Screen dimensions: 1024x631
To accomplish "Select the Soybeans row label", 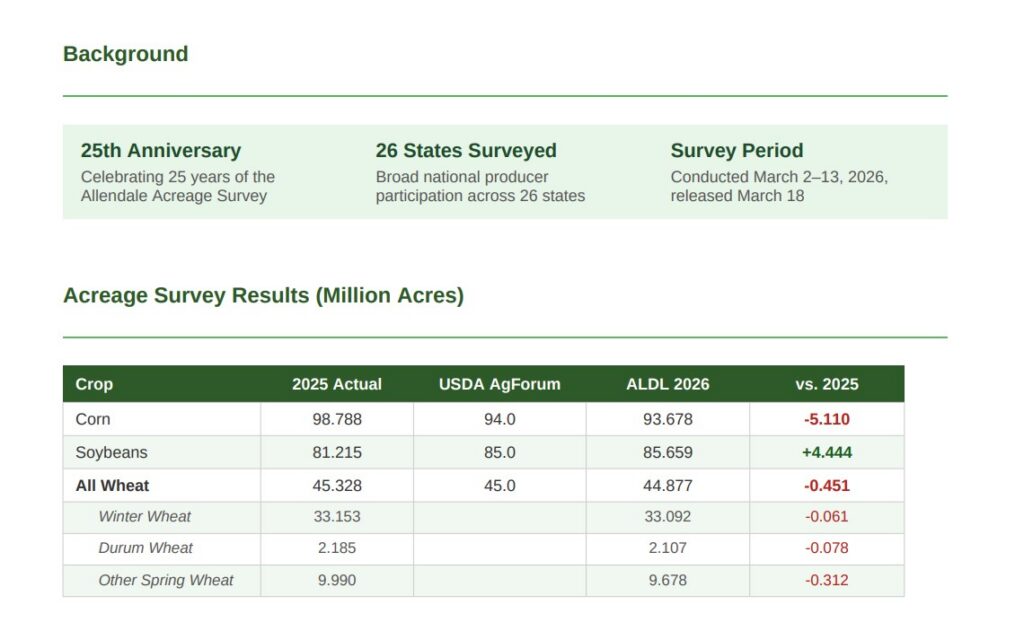I will pos(111,453).
